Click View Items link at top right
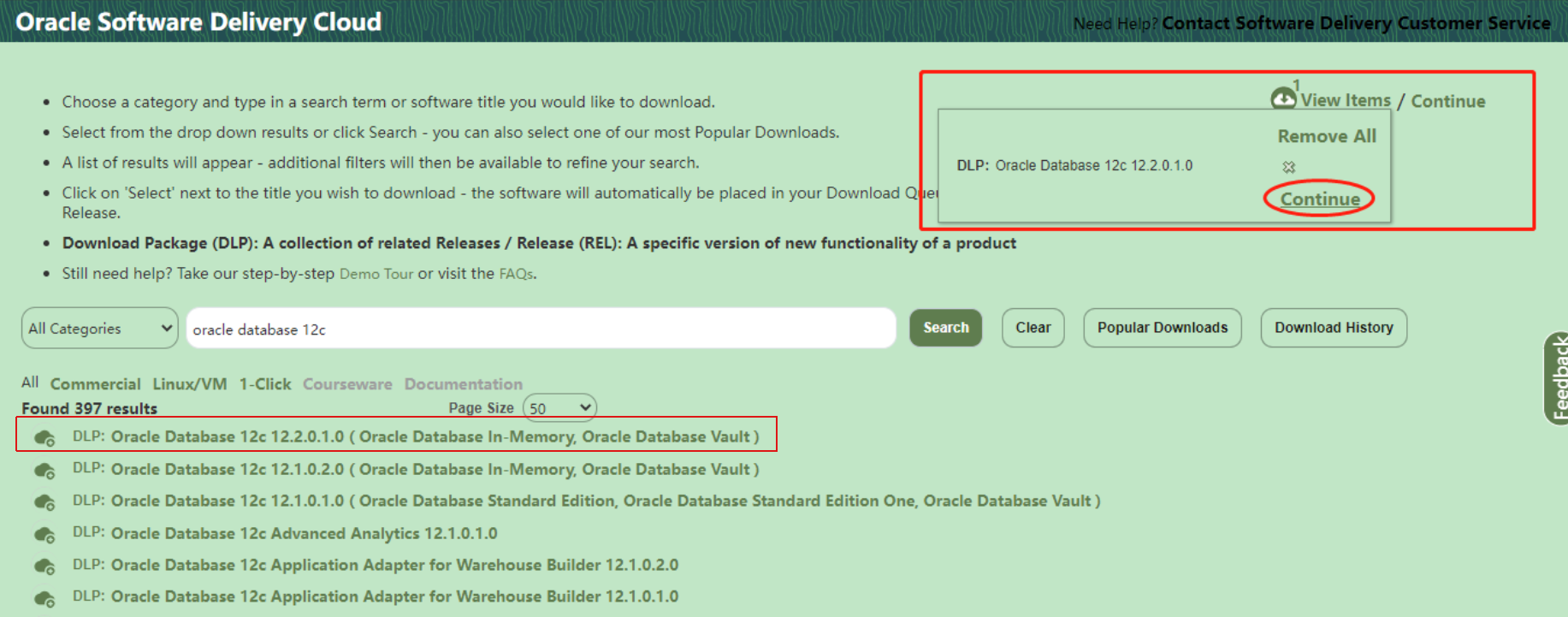 [x=1346, y=101]
